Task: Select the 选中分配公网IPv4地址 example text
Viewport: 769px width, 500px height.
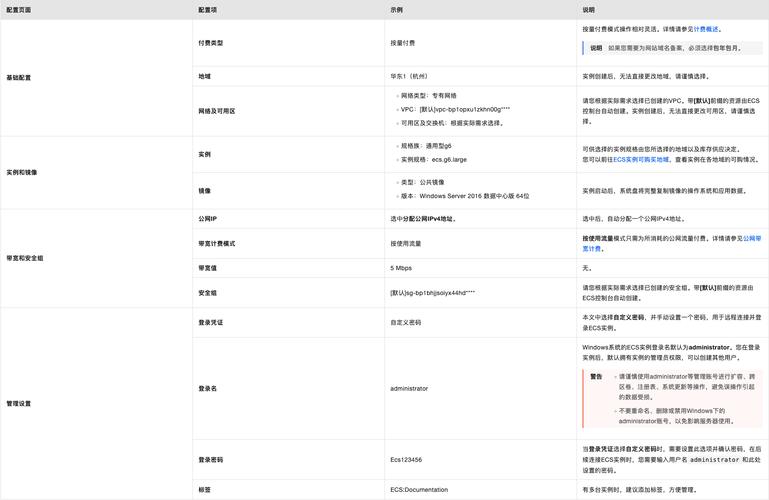Action: coord(424,219)
